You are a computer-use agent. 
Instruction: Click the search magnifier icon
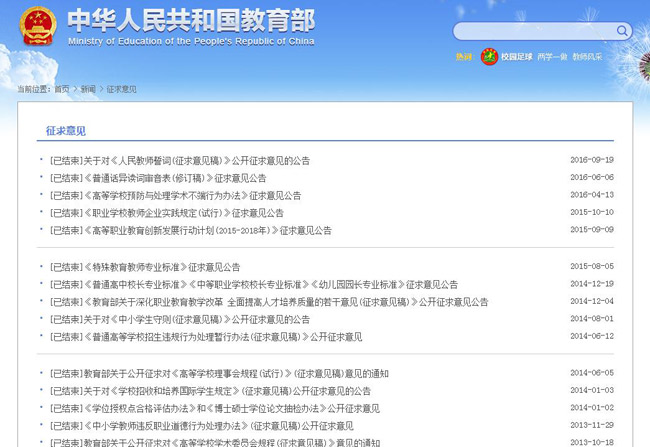(622, 31)
